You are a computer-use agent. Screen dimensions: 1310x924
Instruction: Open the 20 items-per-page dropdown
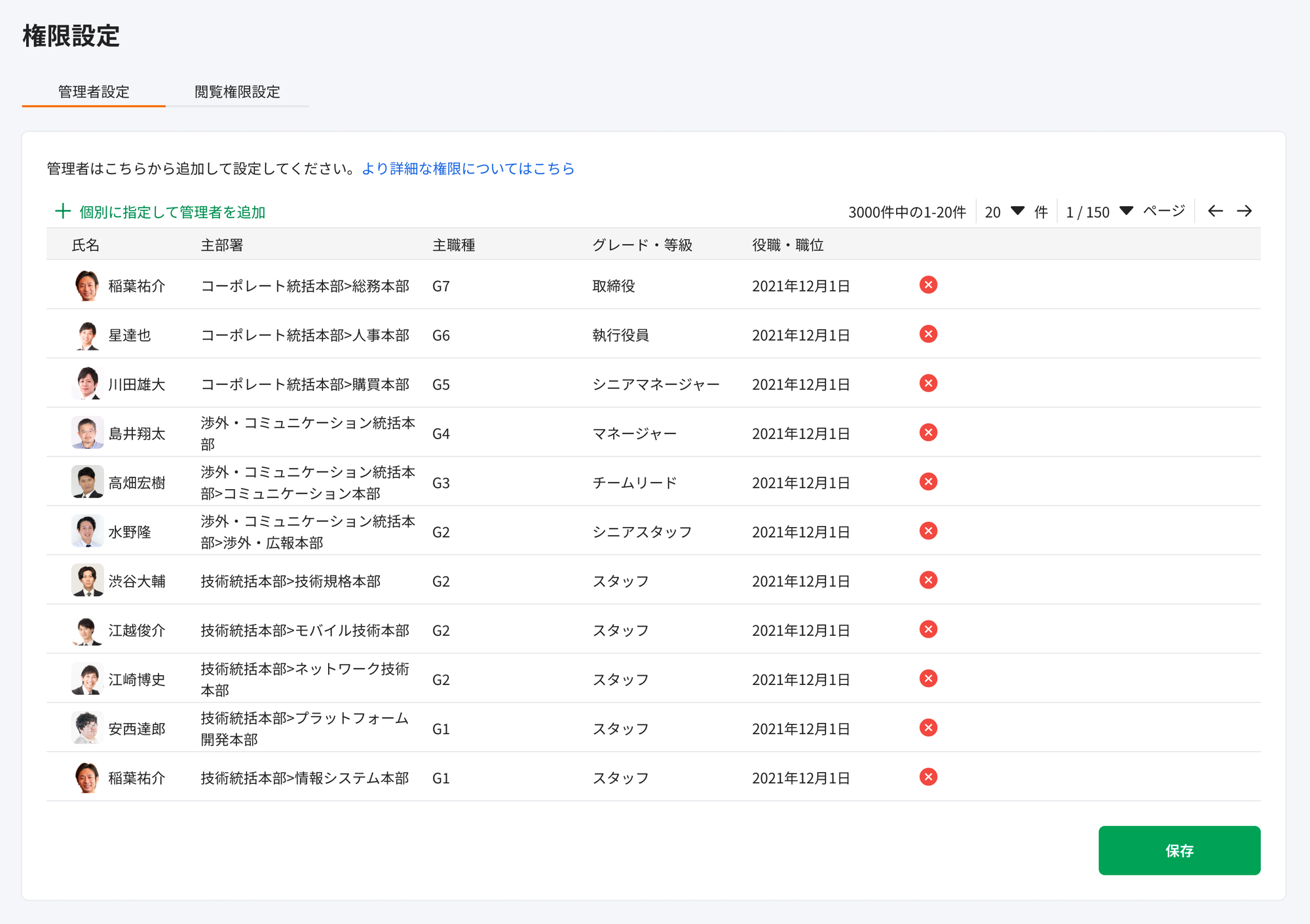(1004, 212)
